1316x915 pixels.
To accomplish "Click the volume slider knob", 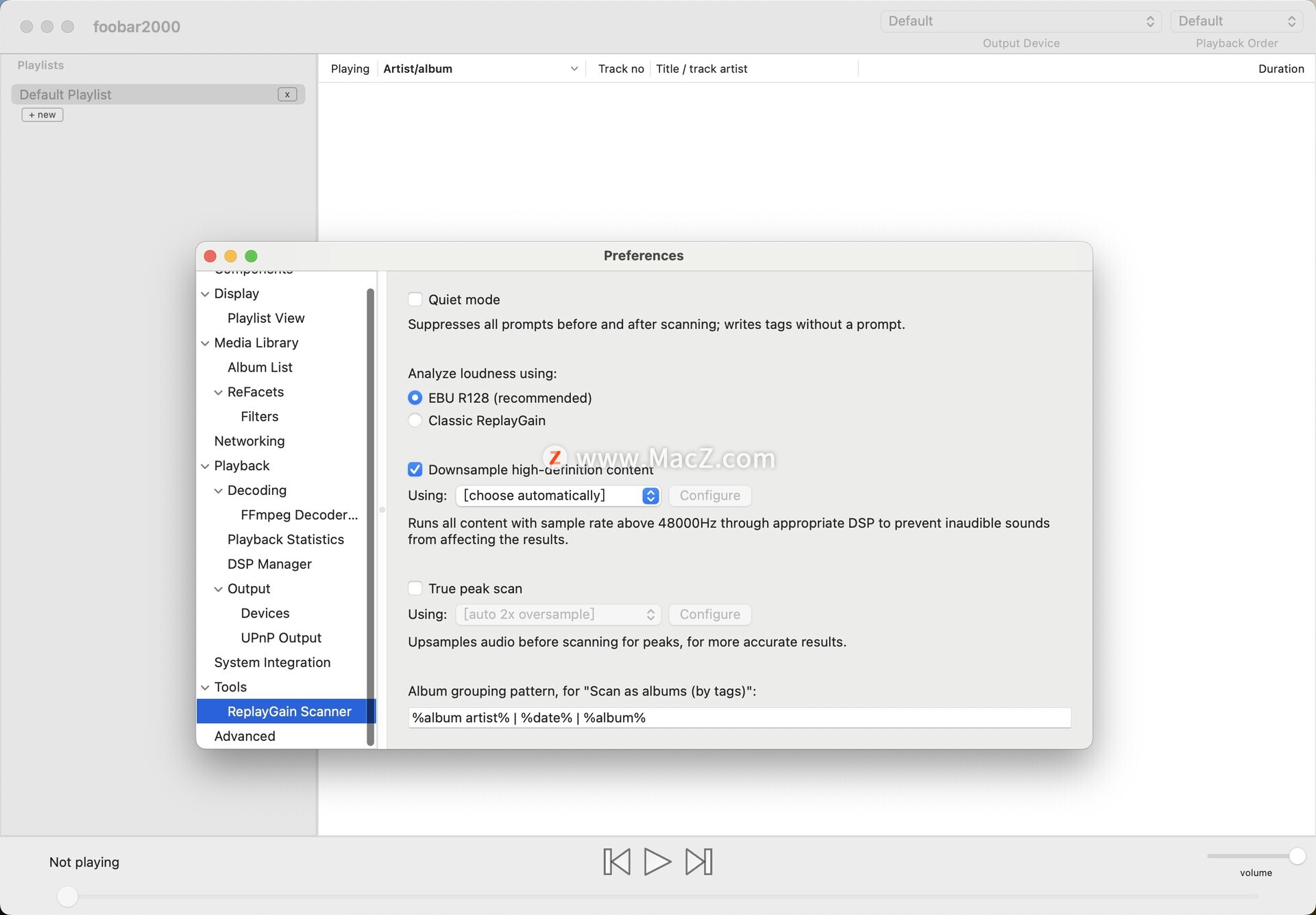I will pyautogui.click(x=1297, y=855).
